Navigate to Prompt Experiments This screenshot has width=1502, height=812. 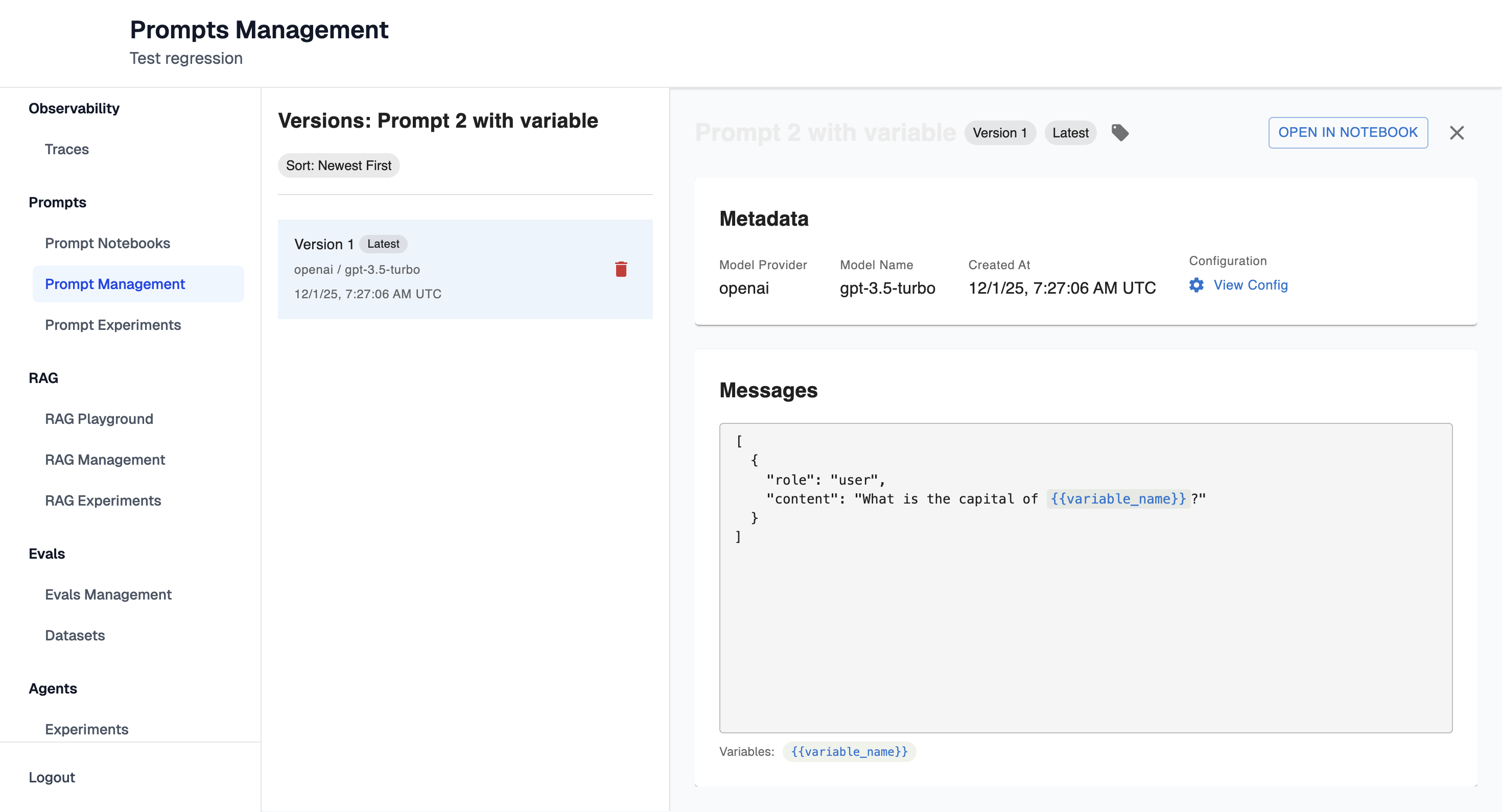(x=112, y=325)
